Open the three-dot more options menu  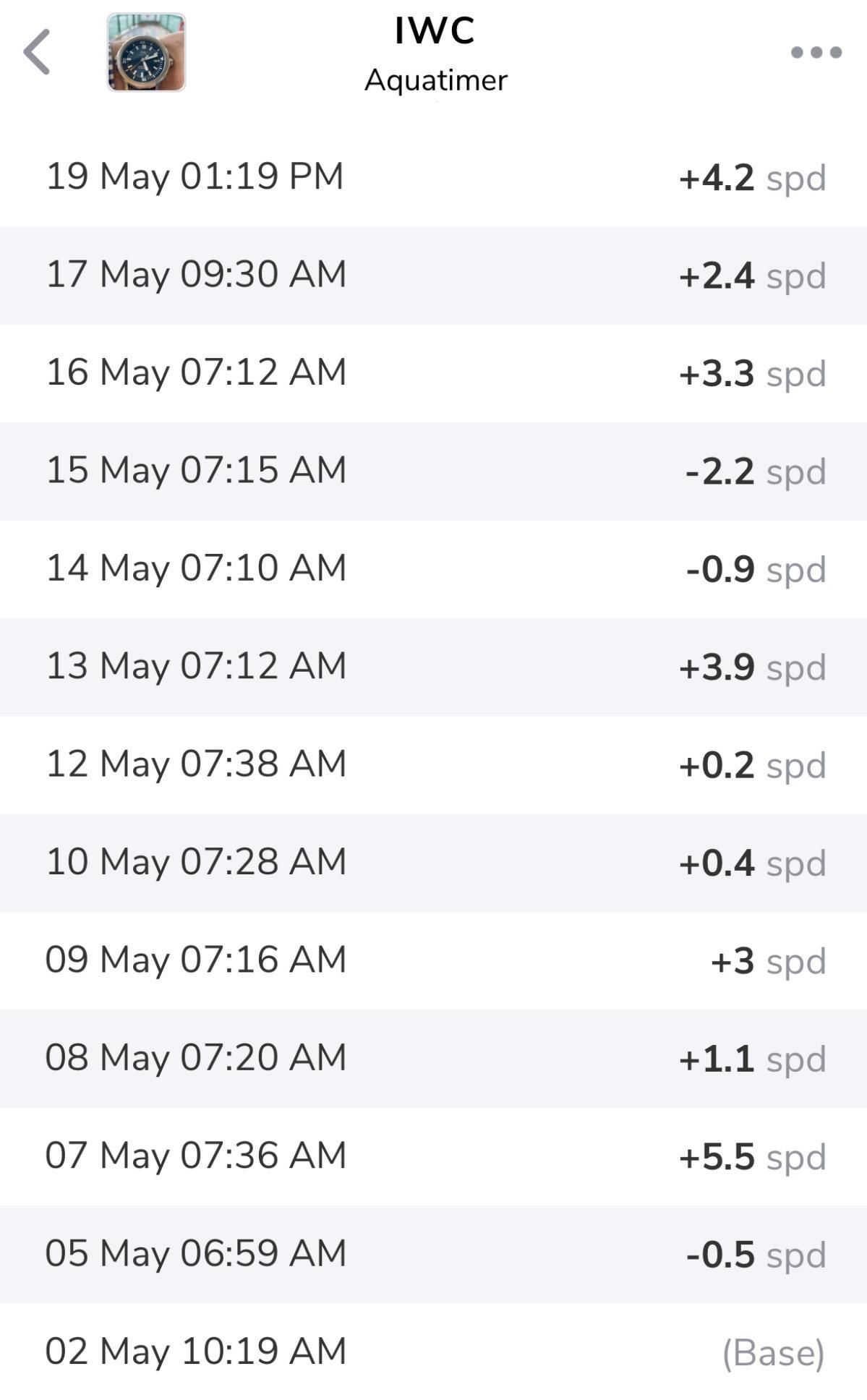[816, 52]
